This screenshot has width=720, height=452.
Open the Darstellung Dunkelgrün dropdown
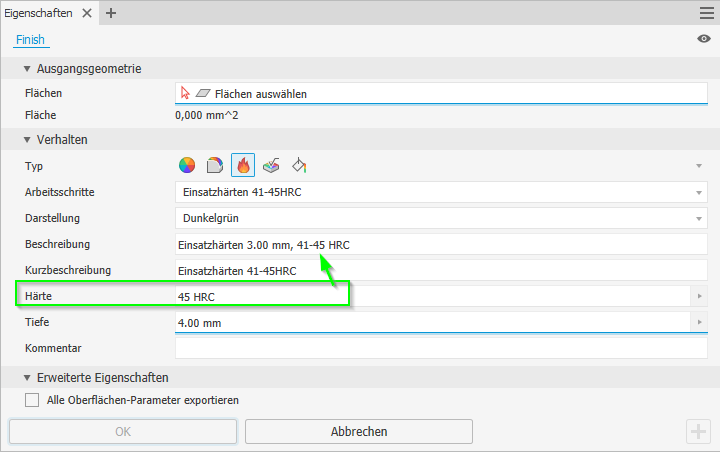pos(441,218)
